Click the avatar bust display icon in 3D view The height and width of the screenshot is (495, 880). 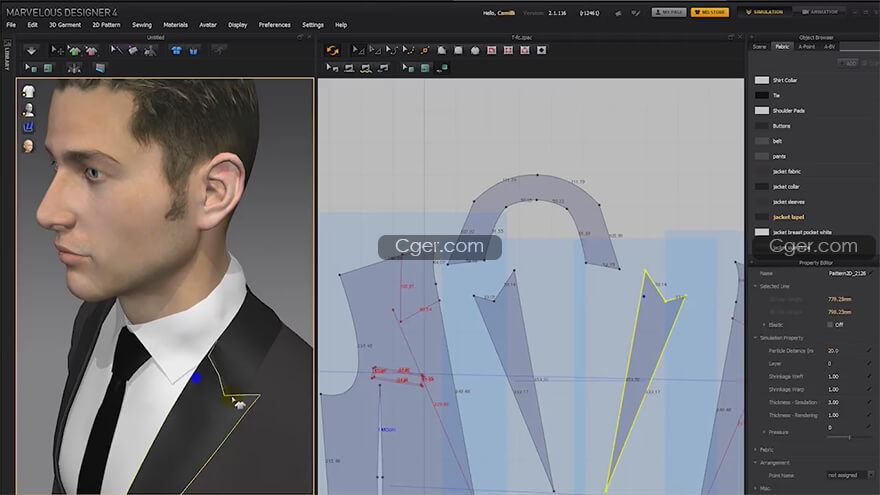point(28,109)
